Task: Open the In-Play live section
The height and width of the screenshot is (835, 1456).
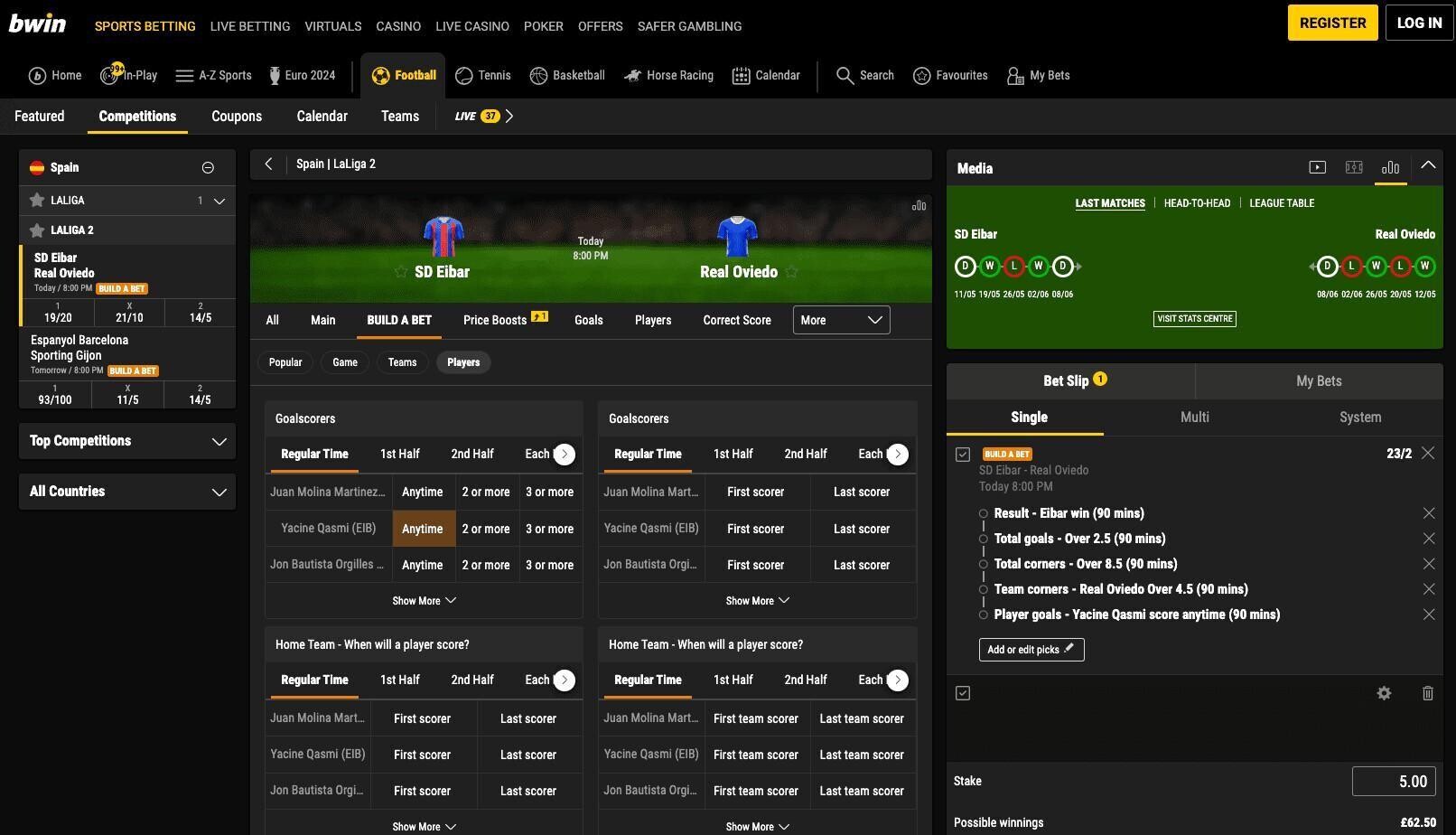Action: (129, 76)
